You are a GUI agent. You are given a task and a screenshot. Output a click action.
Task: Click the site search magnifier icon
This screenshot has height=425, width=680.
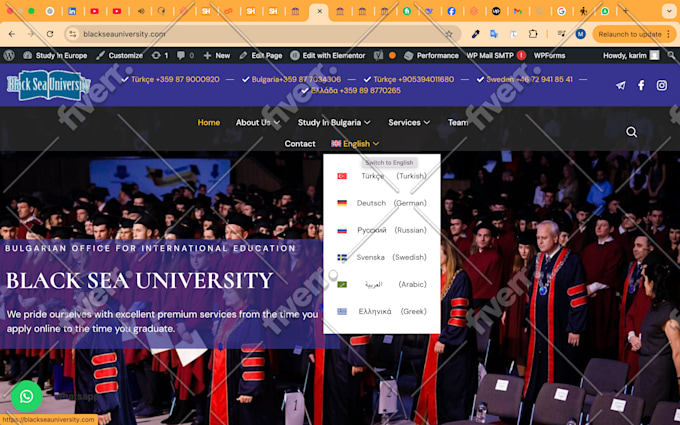(631, 132)
